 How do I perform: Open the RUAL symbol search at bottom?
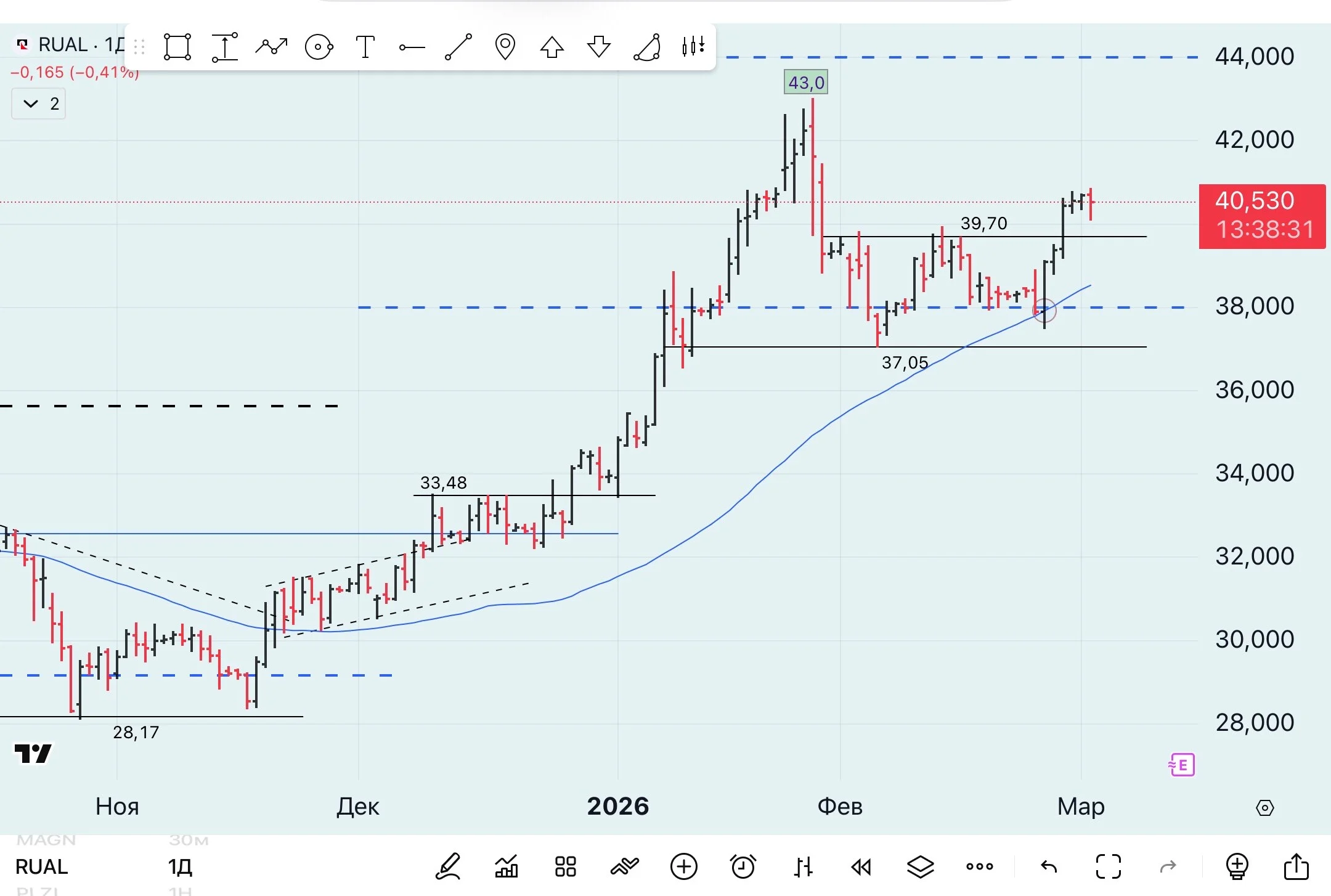click(41, 866)
